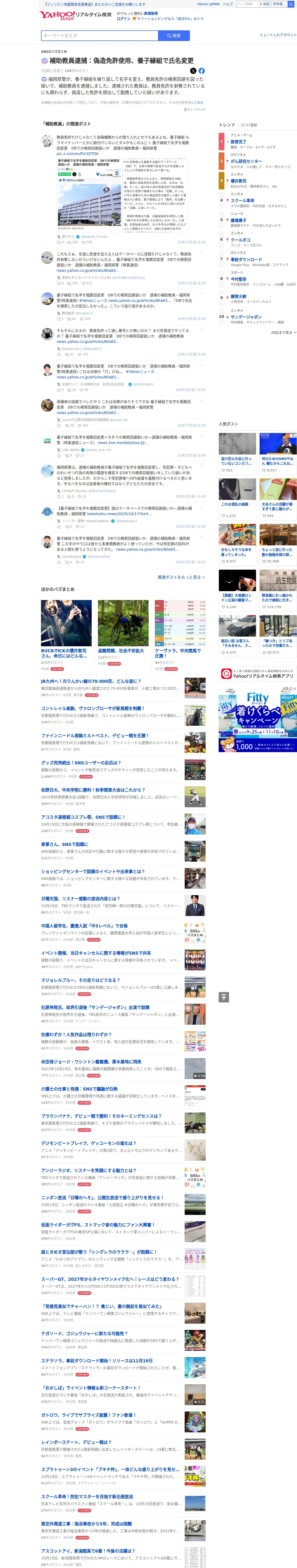
Task: Click the back-to-top arrow button
Action: [x=224, y=997]
